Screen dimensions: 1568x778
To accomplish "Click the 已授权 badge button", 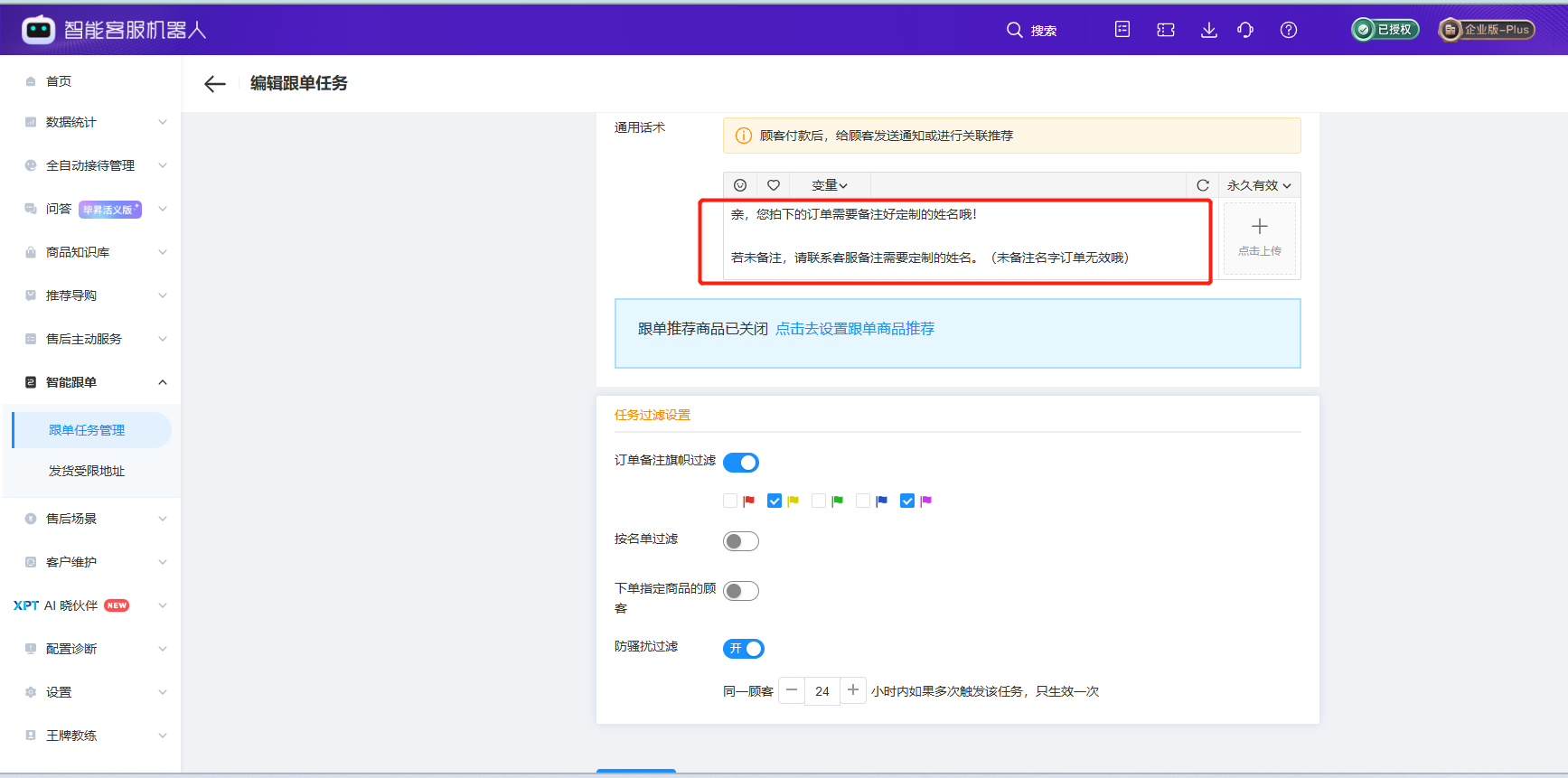I will point(1385,30).
